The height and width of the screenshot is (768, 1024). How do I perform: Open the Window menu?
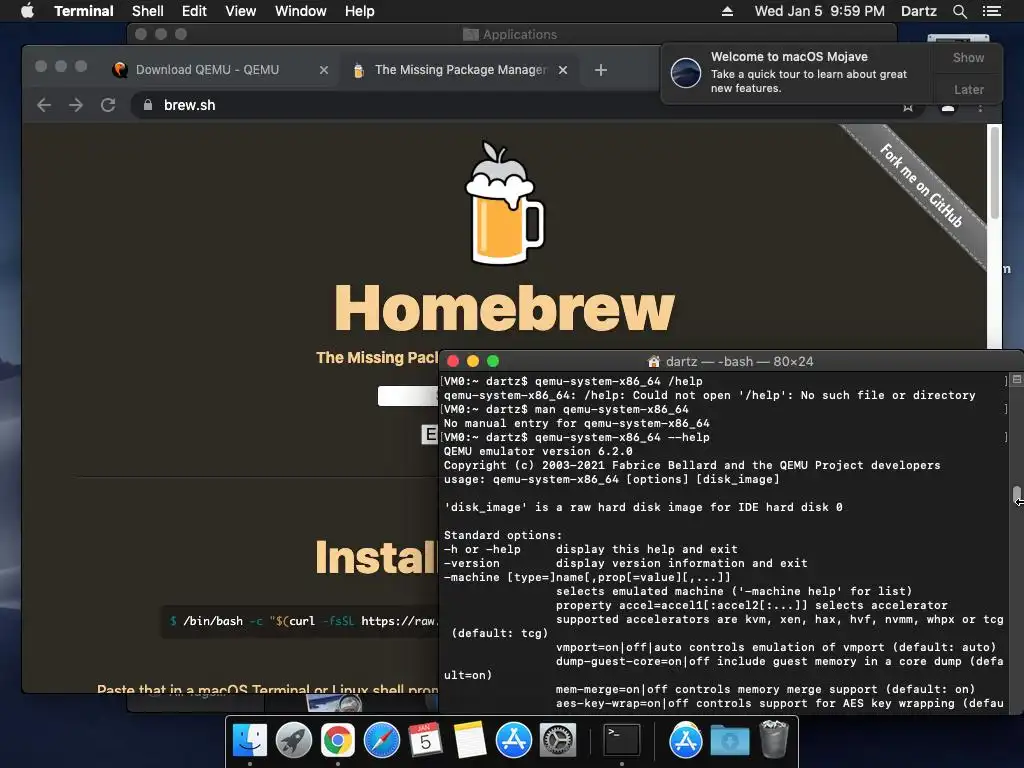[300, 11]
